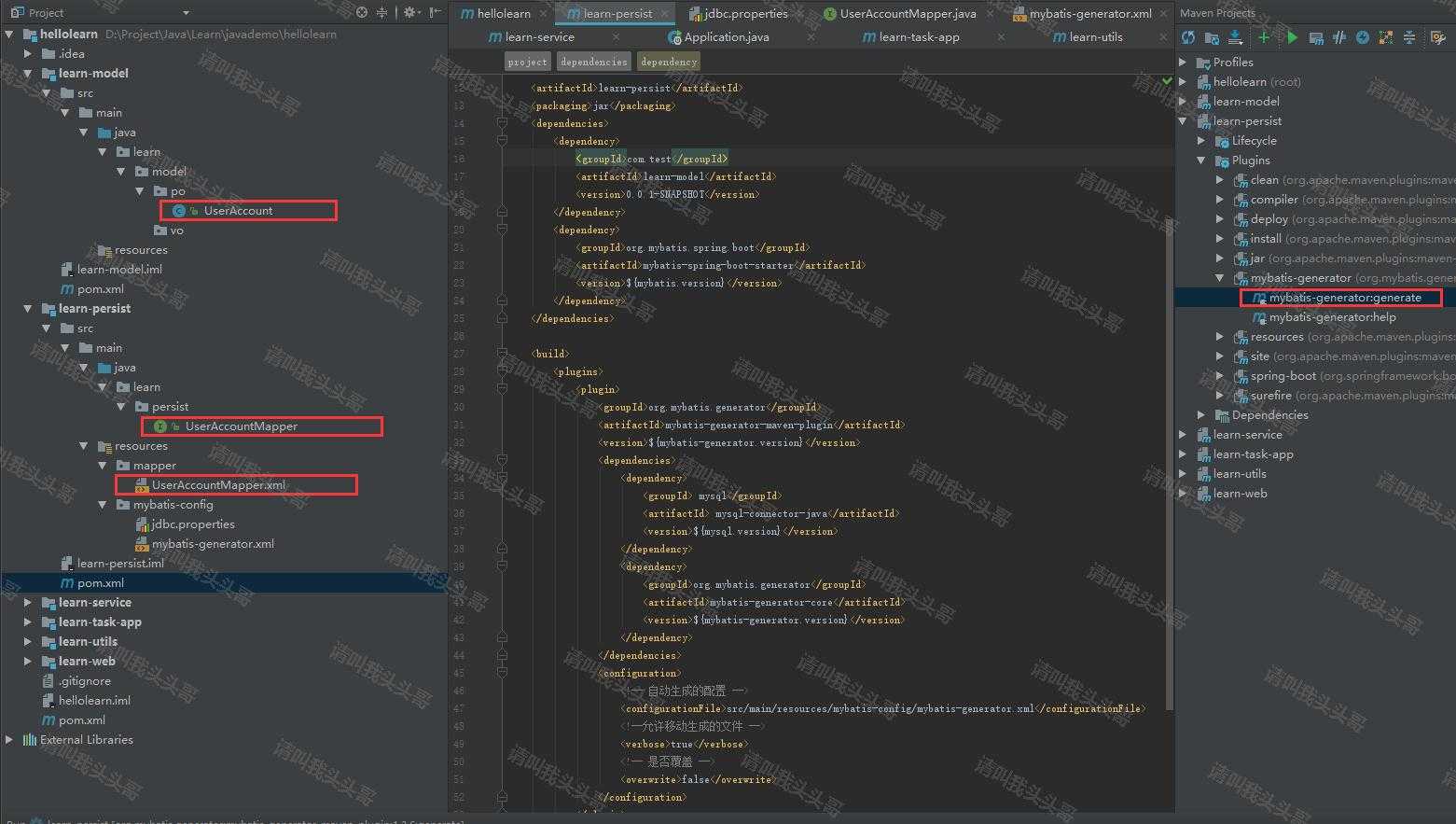Collapse the mapper folder
This screenshot has width=1456, height=824.
coord(103,465)
